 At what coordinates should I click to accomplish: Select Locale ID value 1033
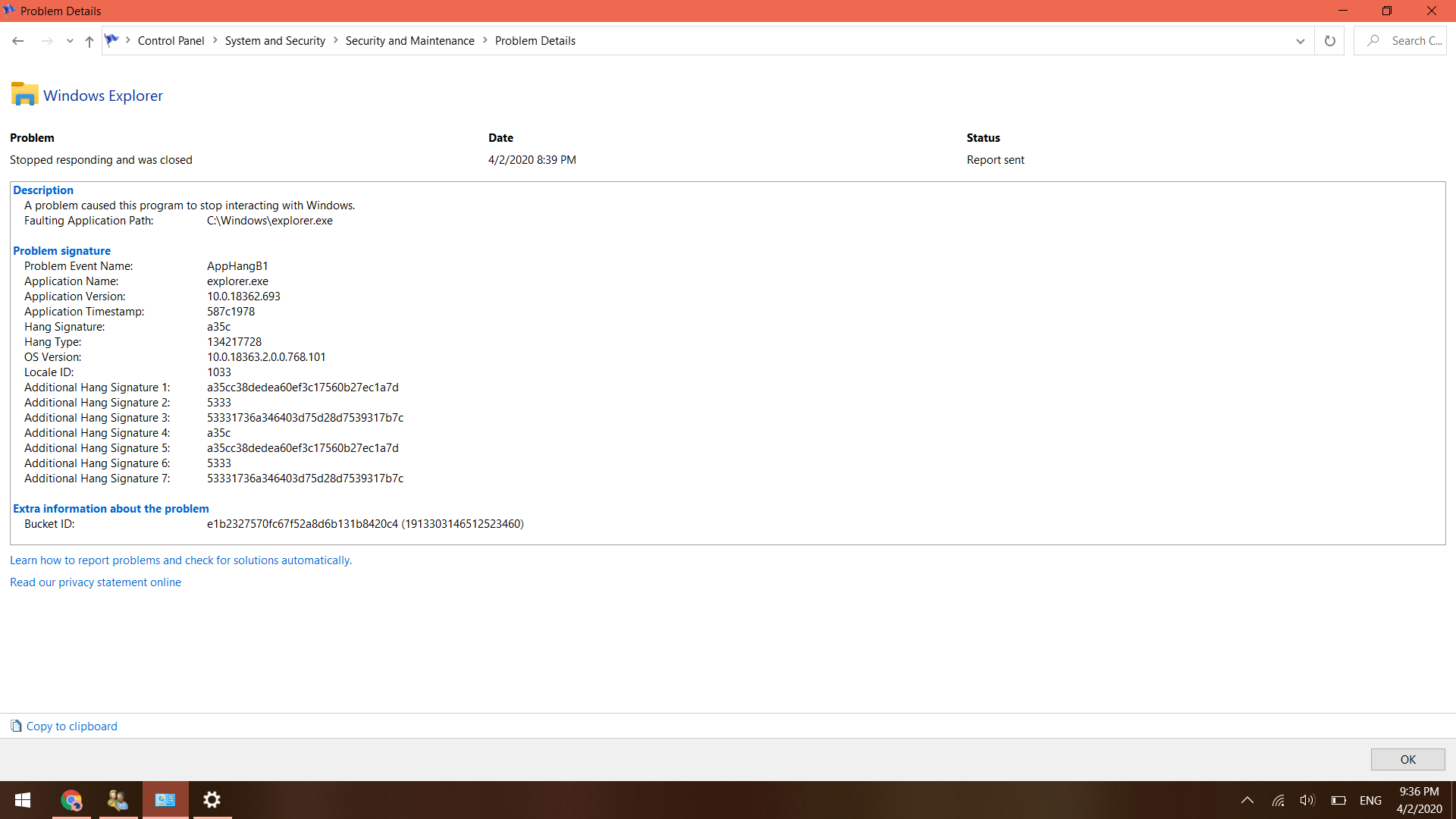click(x=219, y=372)
